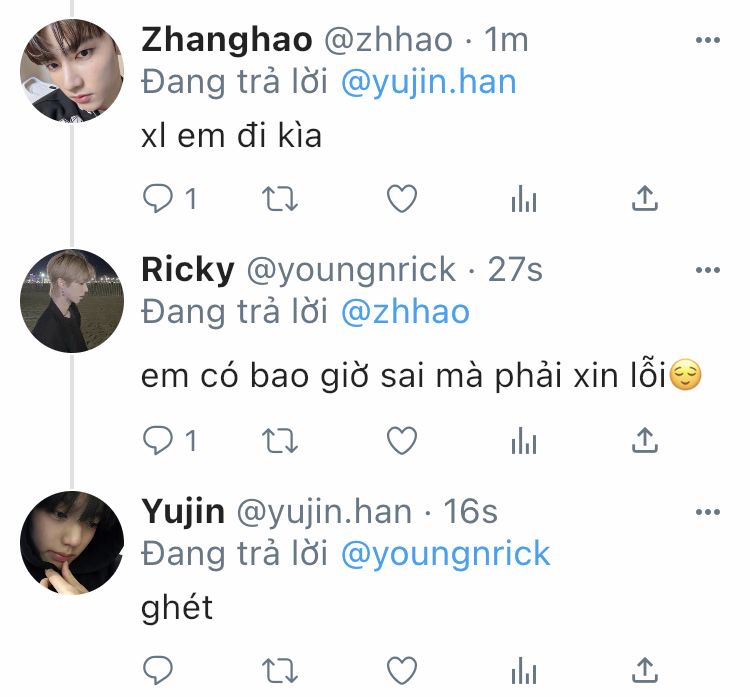This screenshot has height=697, width=750.
Task: Open the more options menu on Zhanghao's tweet
Action: click(708, 40)
